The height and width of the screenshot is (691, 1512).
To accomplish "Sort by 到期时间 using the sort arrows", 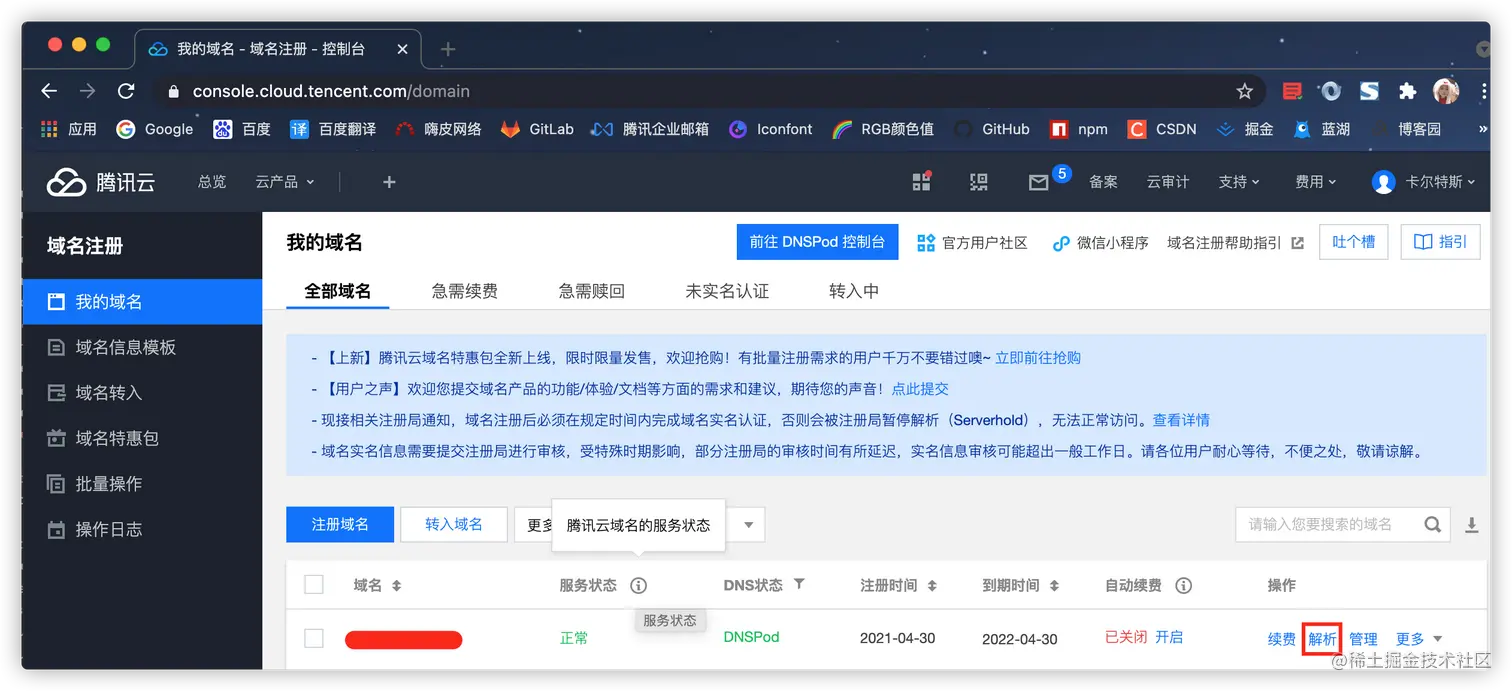I will coord(1054,586).
